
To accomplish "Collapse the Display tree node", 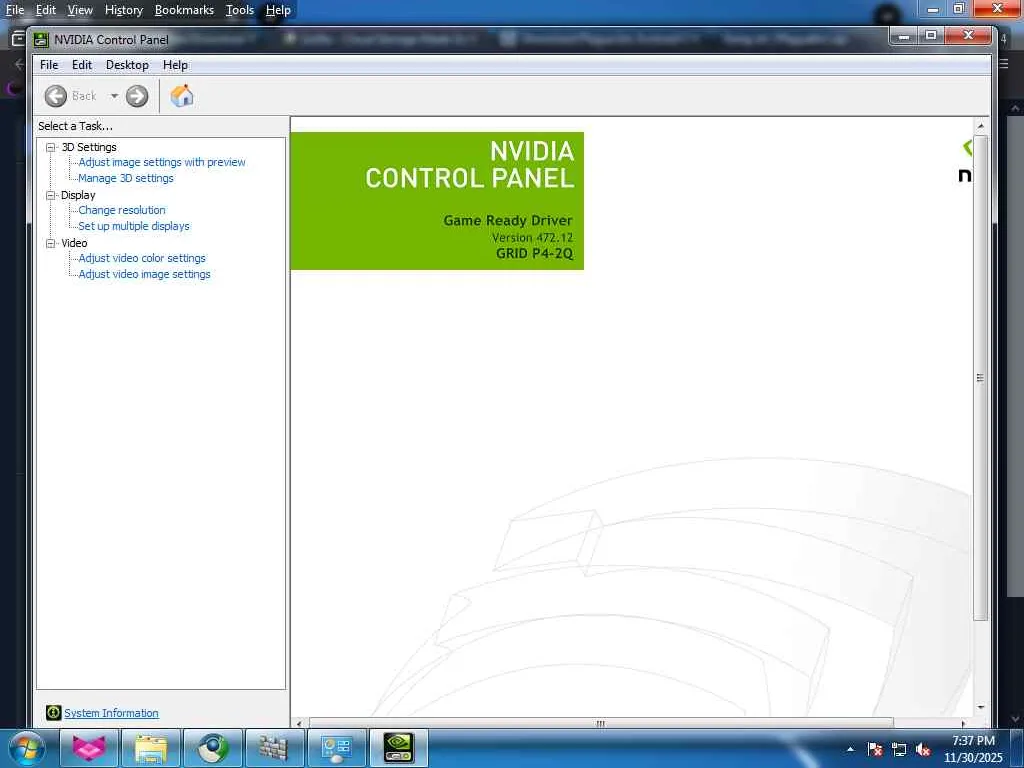I will point(50,195).
